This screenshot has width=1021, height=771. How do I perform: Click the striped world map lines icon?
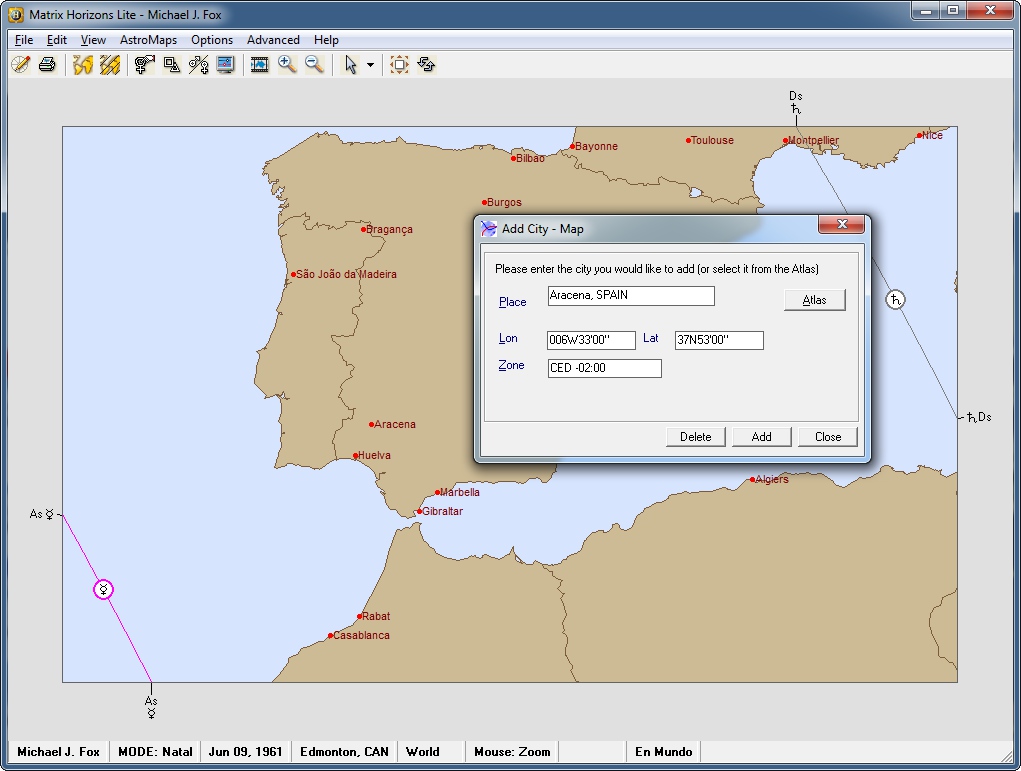pos(109,64)
